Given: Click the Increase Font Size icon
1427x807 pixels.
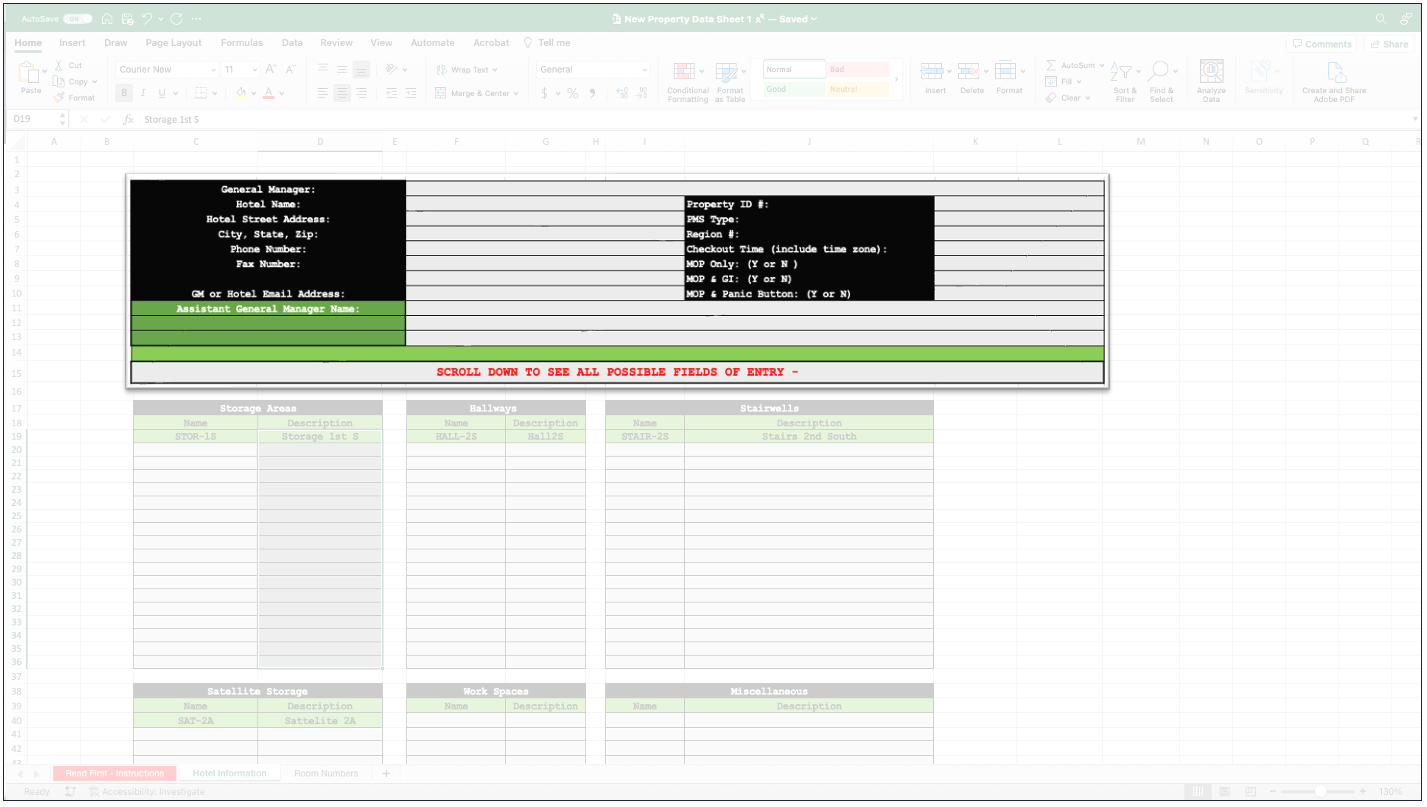Looking at the screenshot, I should pos(271,70).
